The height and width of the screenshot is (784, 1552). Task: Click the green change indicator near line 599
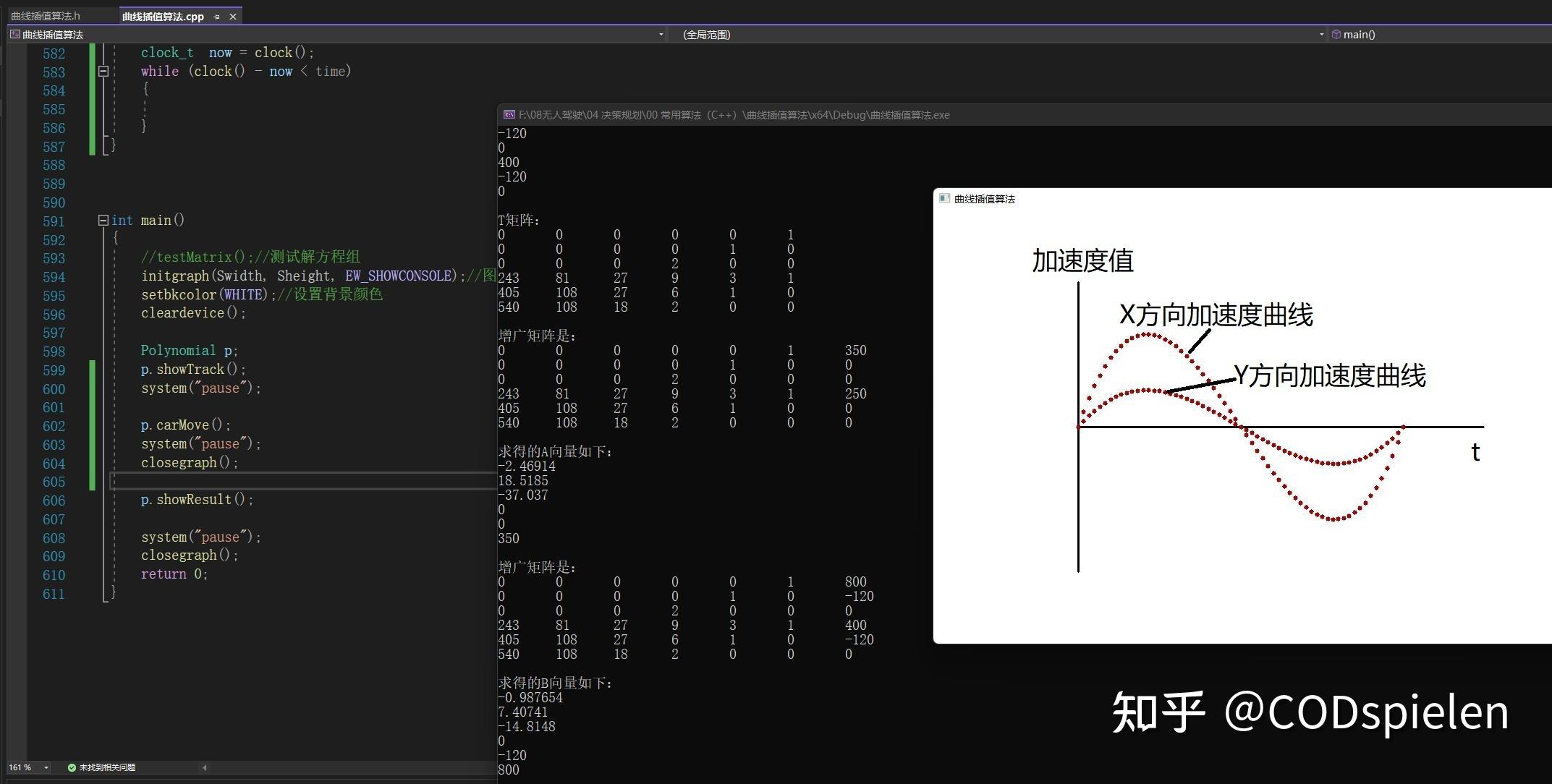(x=93, y=370)
